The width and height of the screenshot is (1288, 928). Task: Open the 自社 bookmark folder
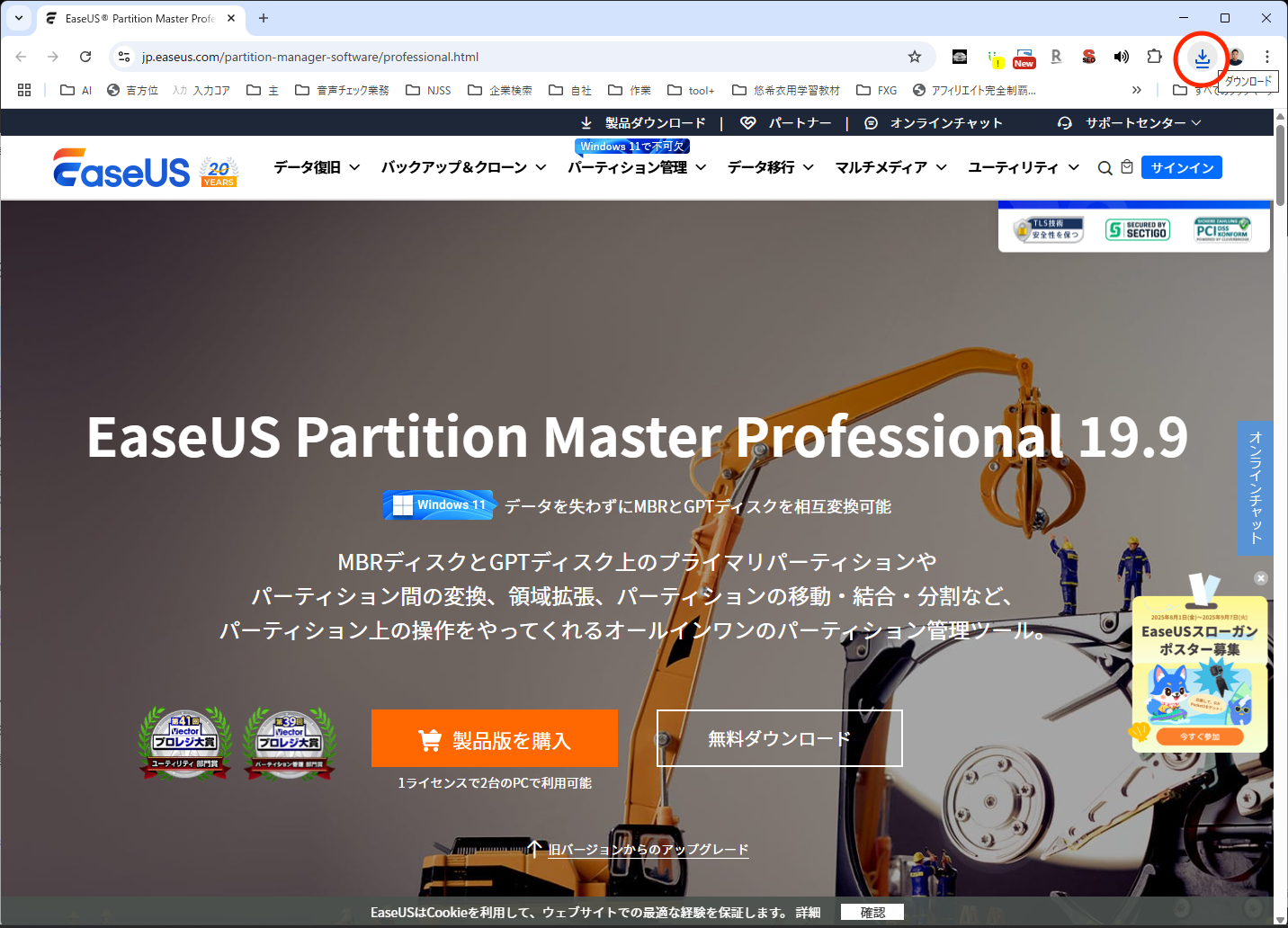pyautogui.click(x=570, y=90)
